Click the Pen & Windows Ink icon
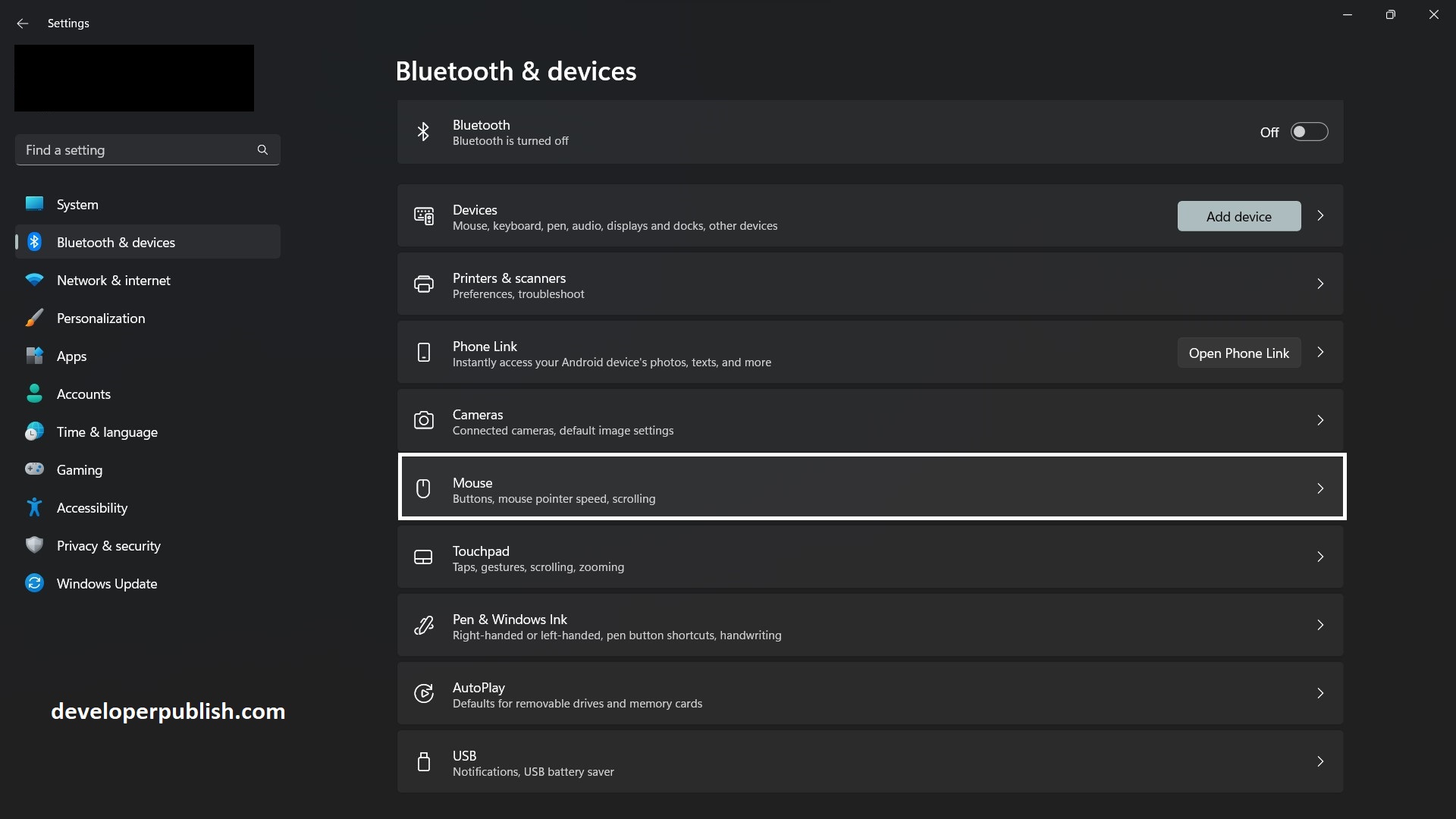1456x819 pixels. click(424, 625)
